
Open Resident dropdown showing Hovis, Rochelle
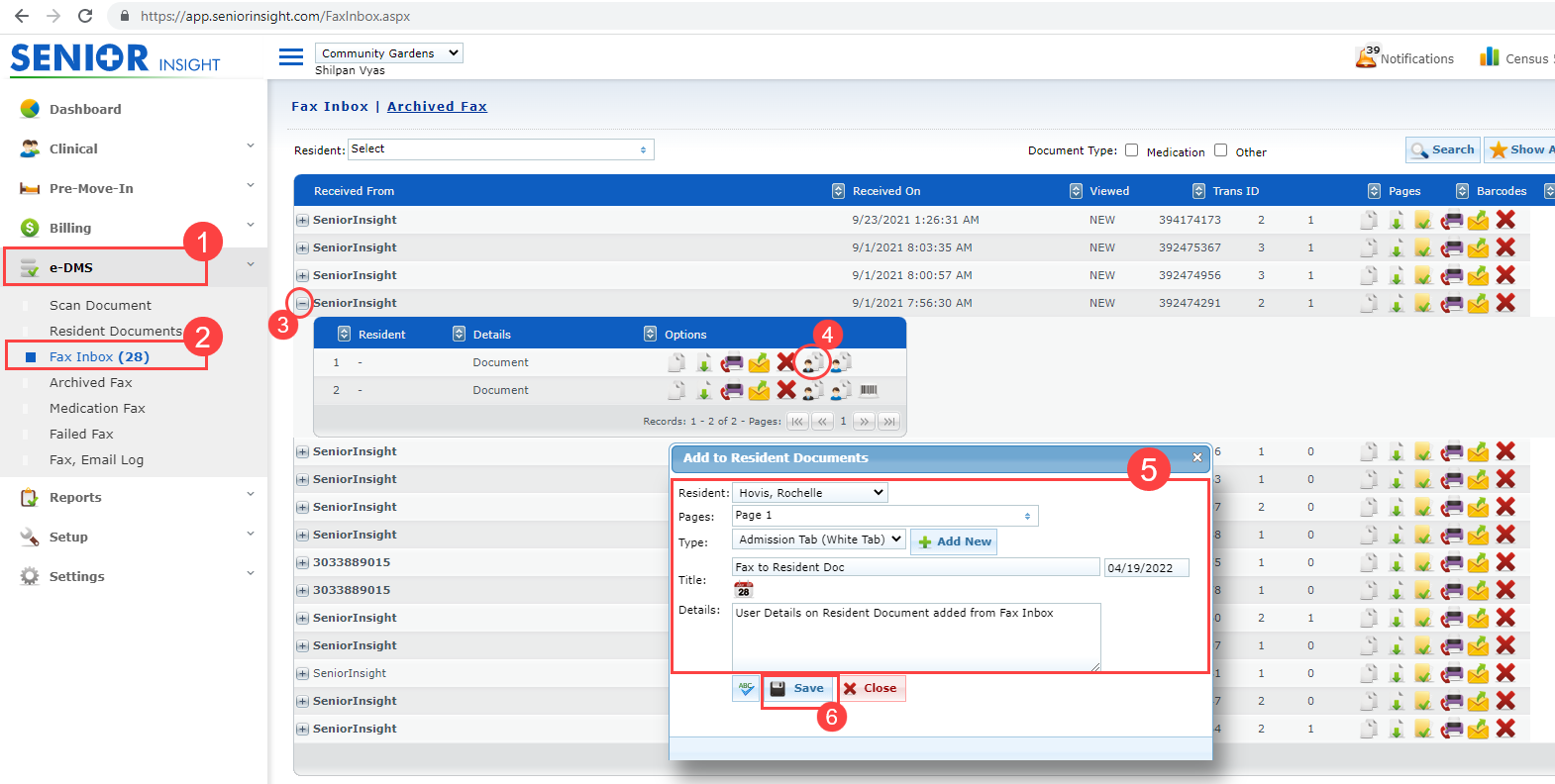810,492
